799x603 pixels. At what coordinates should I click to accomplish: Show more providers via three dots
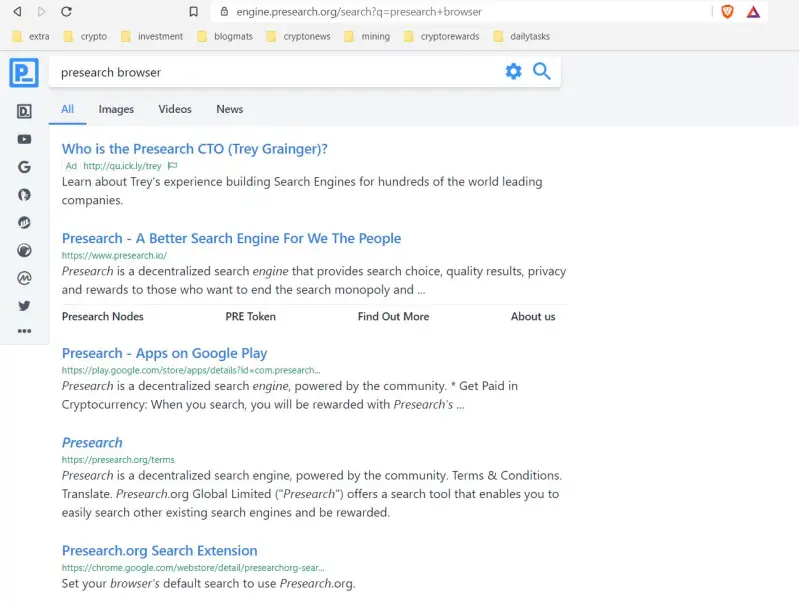(24, 331)
